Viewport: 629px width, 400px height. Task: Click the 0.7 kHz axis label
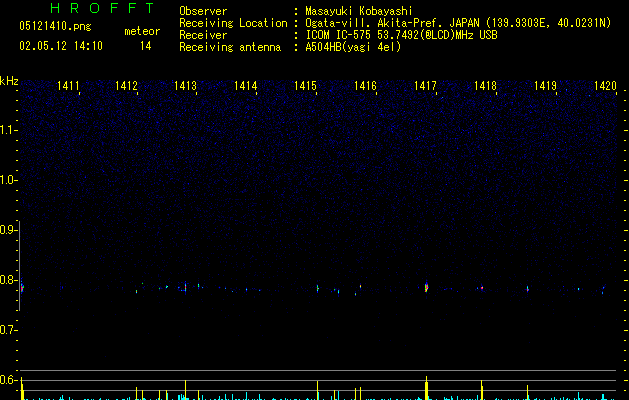pos(8,330)
